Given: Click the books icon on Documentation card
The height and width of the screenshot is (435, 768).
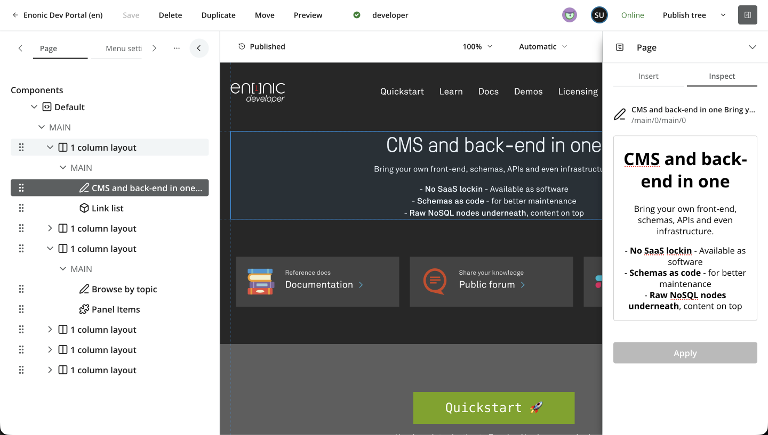Looking at the screenshot, I should pos(260,282).
